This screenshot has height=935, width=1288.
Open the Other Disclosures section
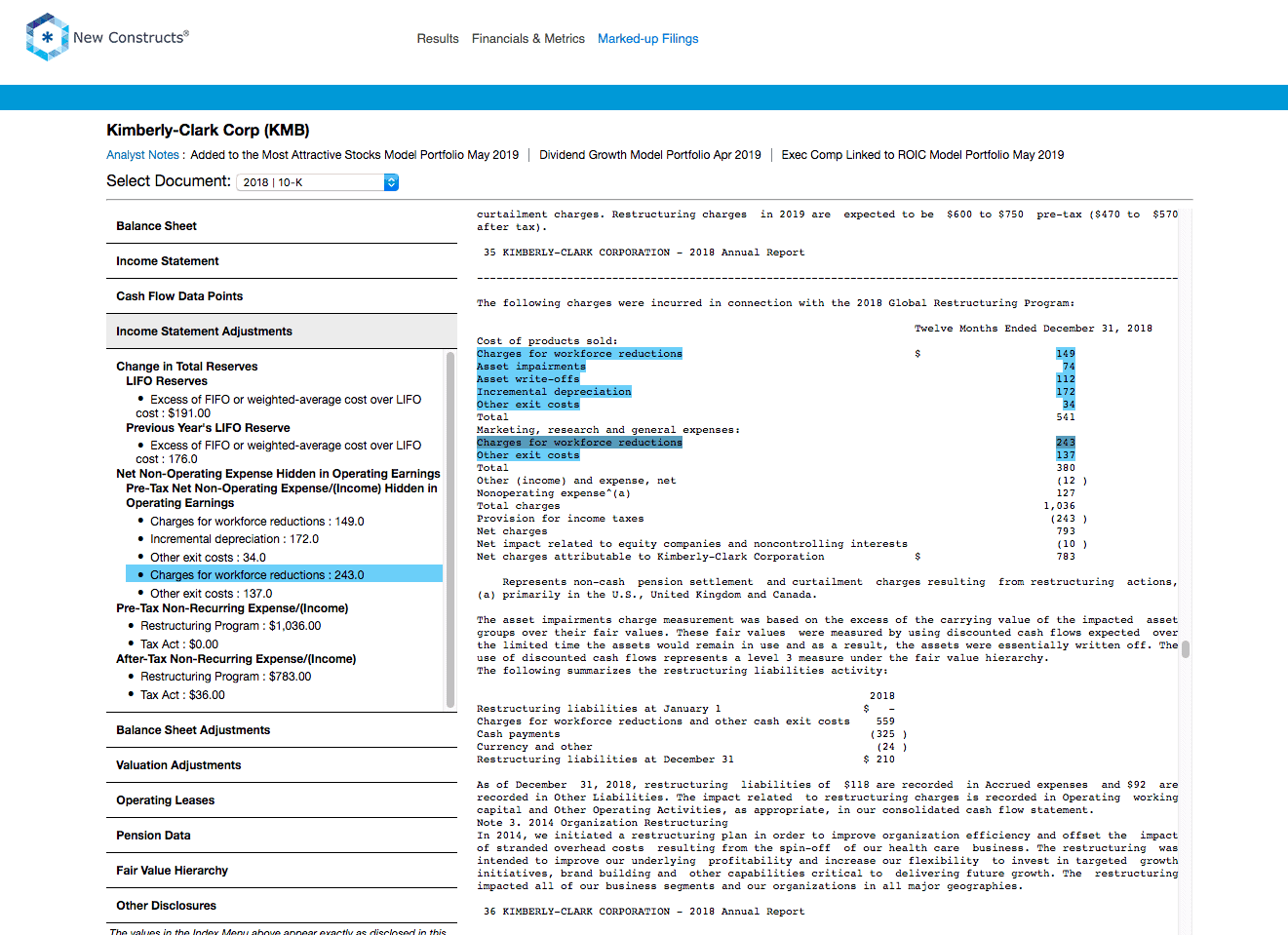(282, 906)
